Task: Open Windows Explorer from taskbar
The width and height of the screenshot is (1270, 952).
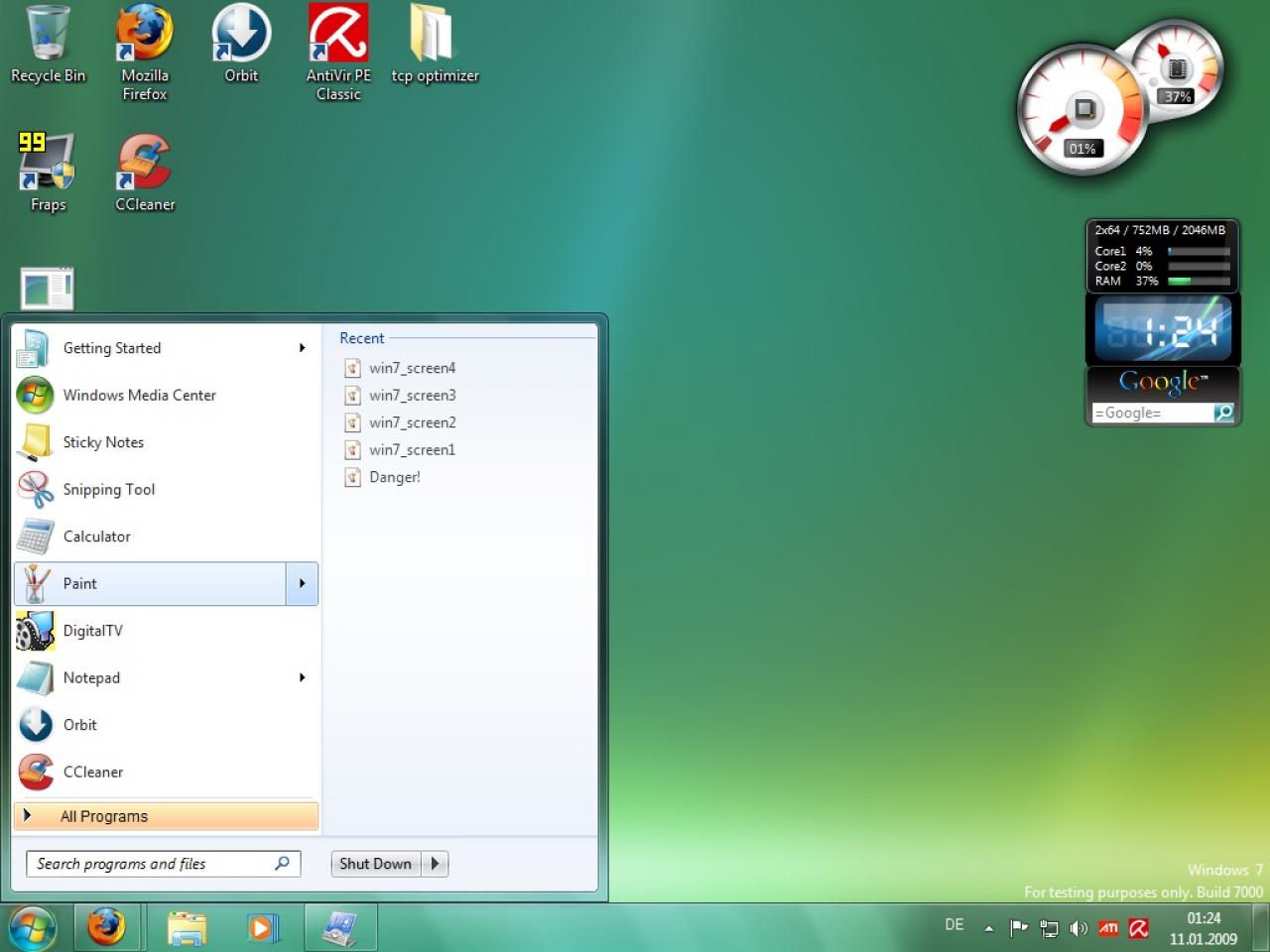Action: [x=187, y=928]
